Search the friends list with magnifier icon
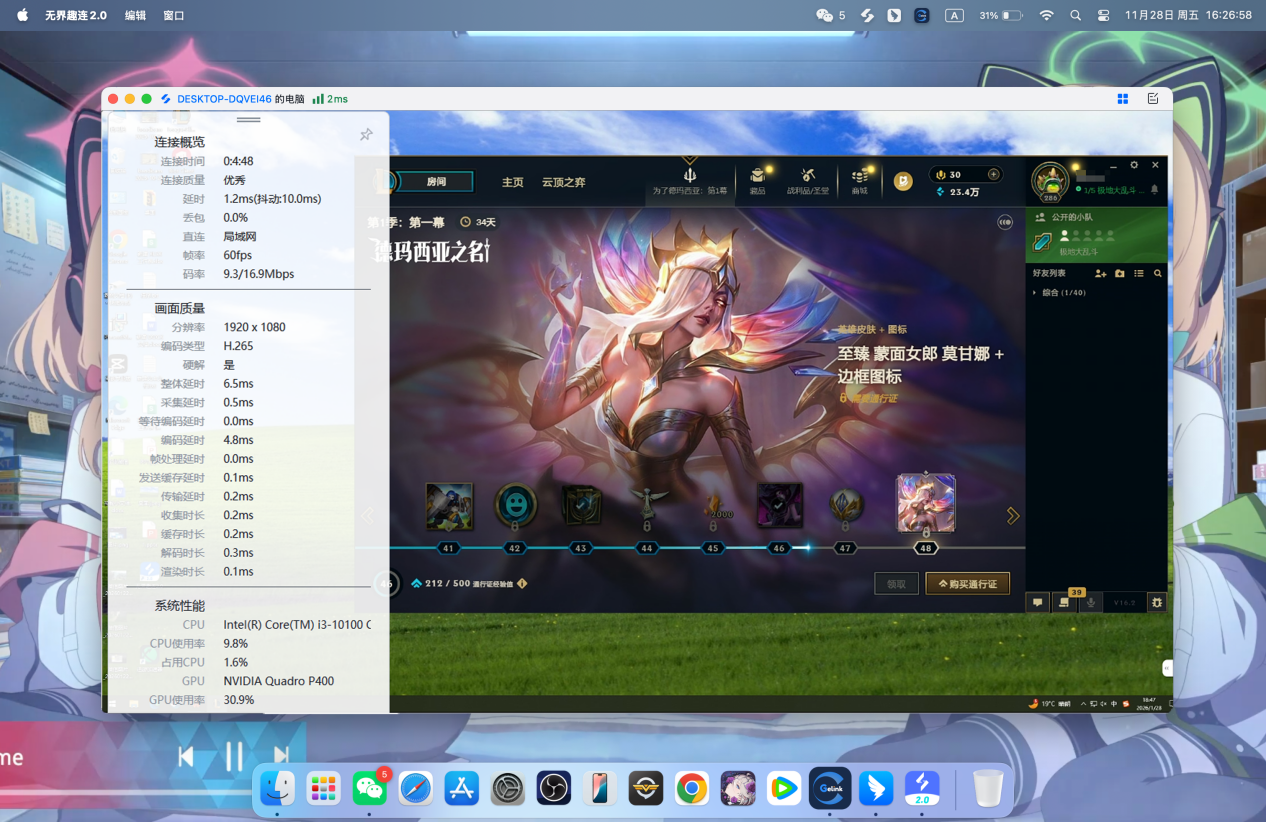Image resolution: width=1266 pixels, height=822 pixels. point(1158,273)
